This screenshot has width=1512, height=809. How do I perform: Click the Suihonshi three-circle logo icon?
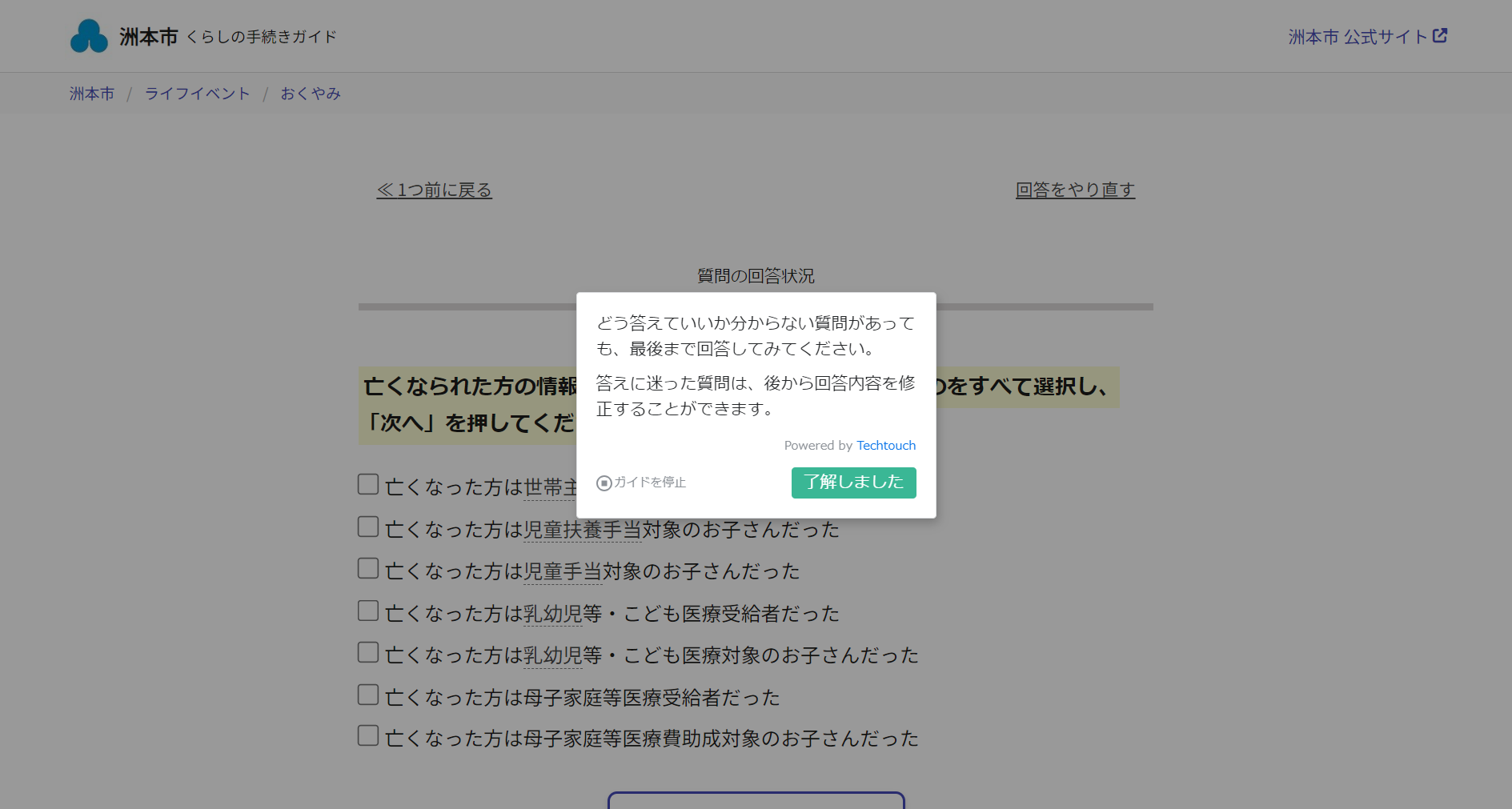[x=88, y=35]
